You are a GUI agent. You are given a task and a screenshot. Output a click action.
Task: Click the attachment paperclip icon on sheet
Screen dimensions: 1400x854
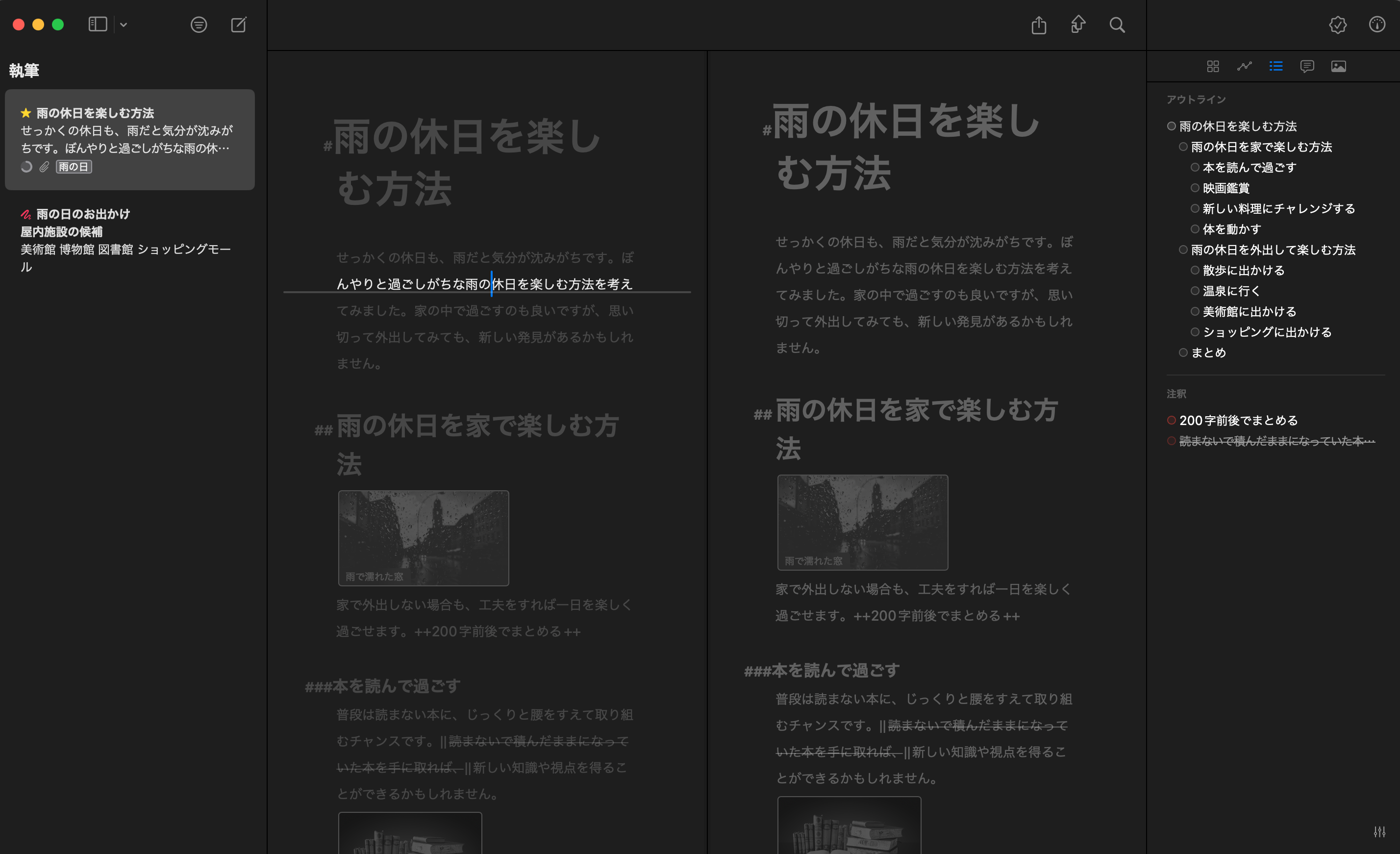pos(44,167)
